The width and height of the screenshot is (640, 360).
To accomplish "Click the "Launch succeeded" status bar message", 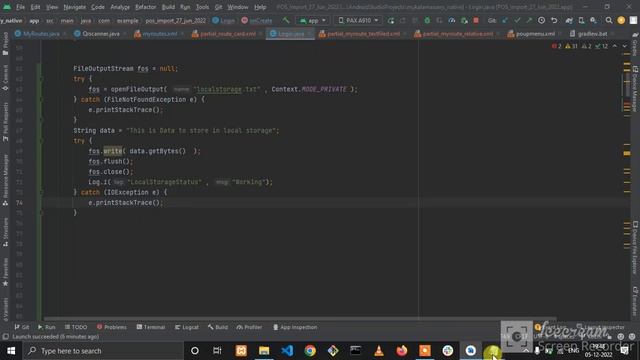I will click(56, 337).
